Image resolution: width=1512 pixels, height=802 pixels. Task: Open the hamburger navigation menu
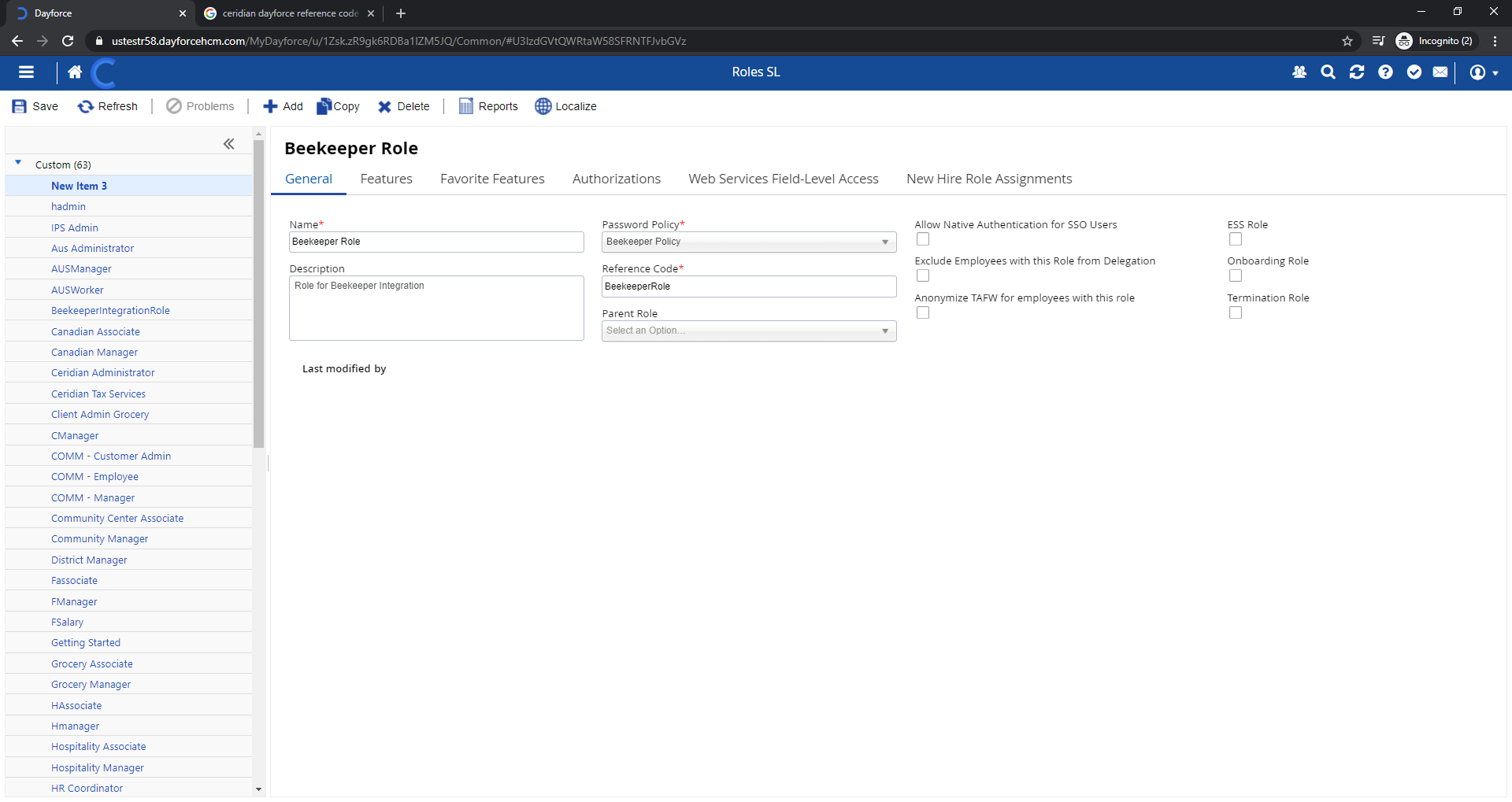pos(26,72)
